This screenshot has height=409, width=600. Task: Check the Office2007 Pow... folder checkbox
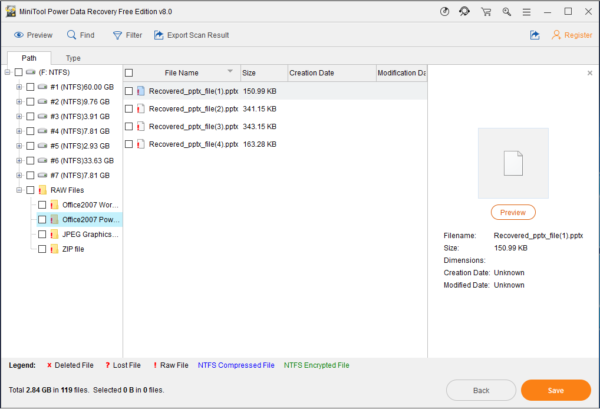coord(42,220)
